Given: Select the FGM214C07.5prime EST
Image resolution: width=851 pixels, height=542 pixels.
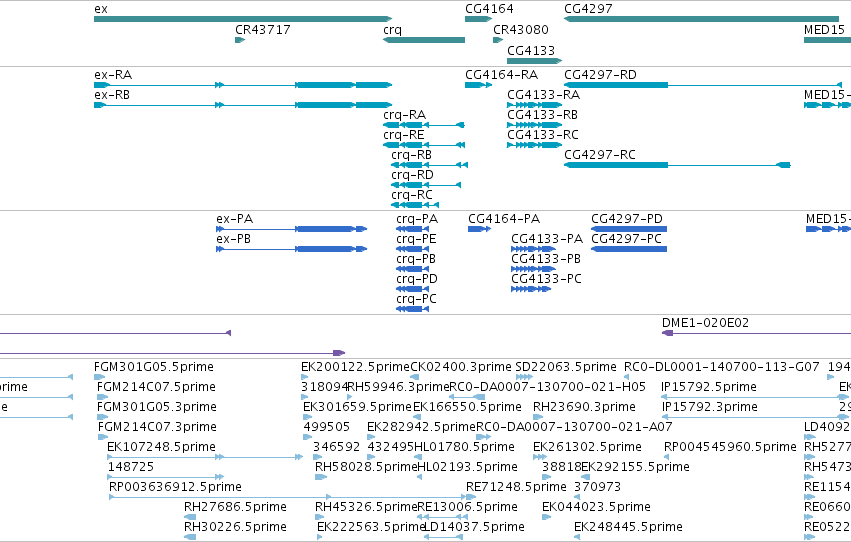Looking at the screenshot, I should click(x=102, y=397).
